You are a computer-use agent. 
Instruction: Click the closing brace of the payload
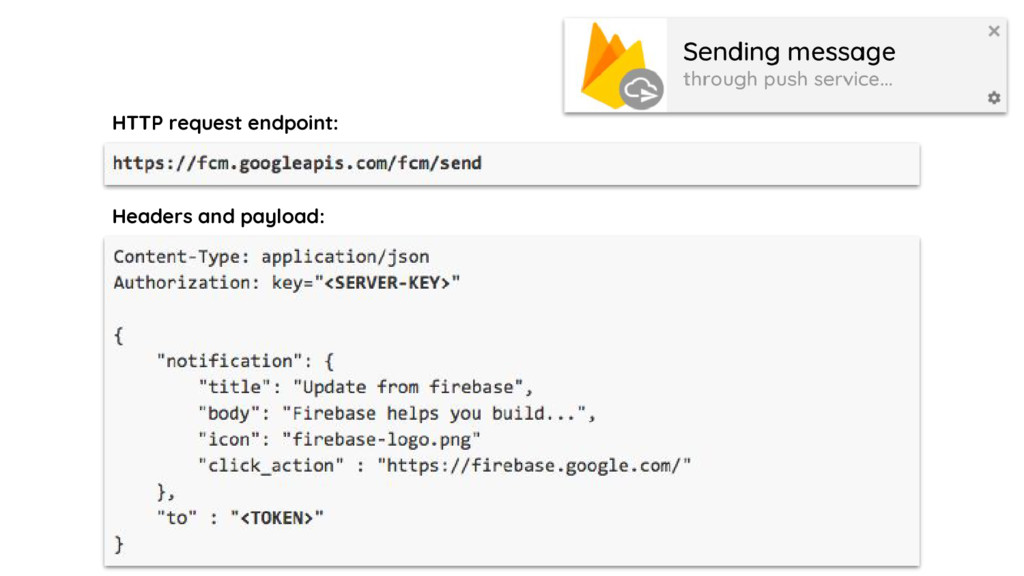(119, 544)
